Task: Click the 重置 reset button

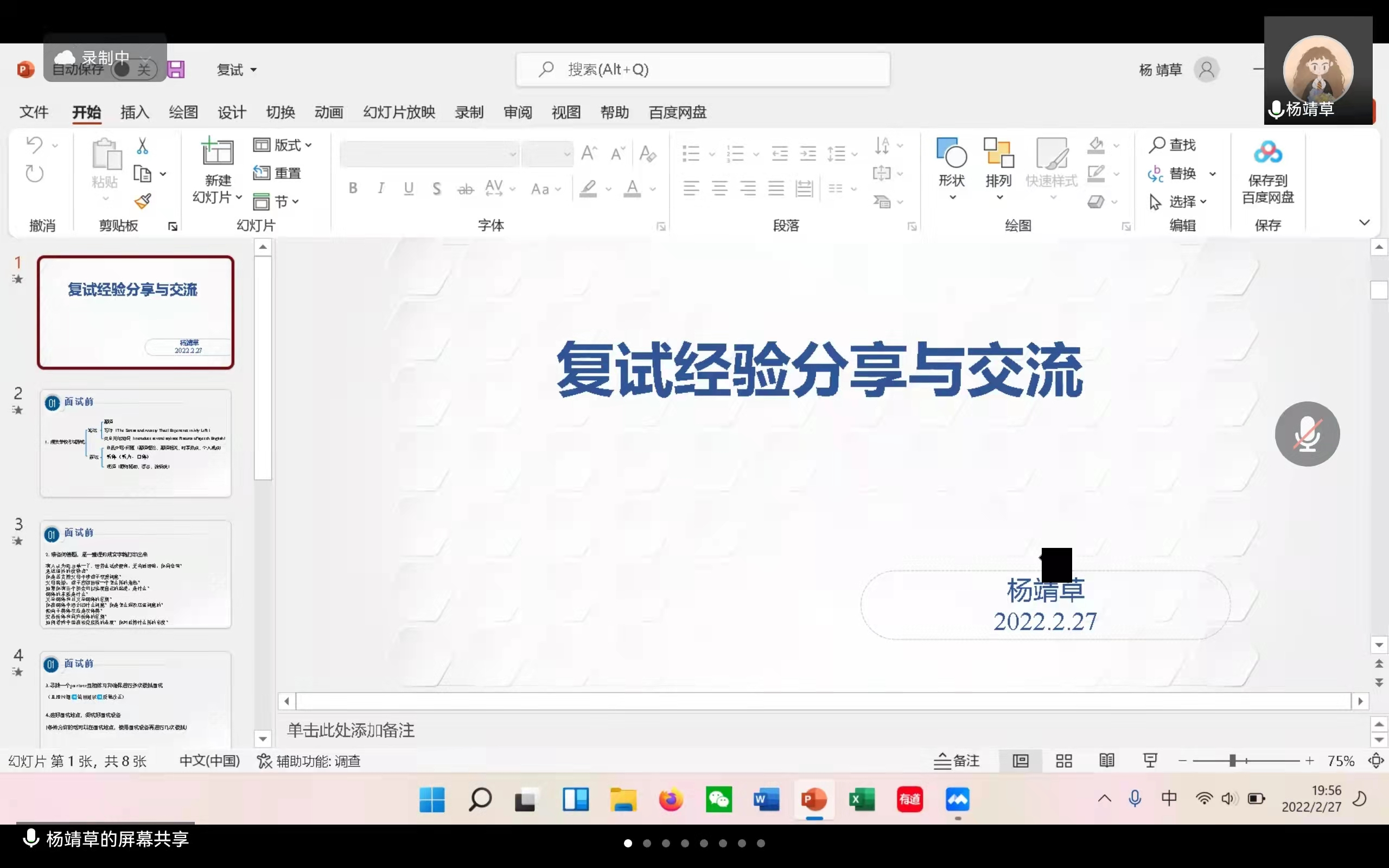Action: 277,173
